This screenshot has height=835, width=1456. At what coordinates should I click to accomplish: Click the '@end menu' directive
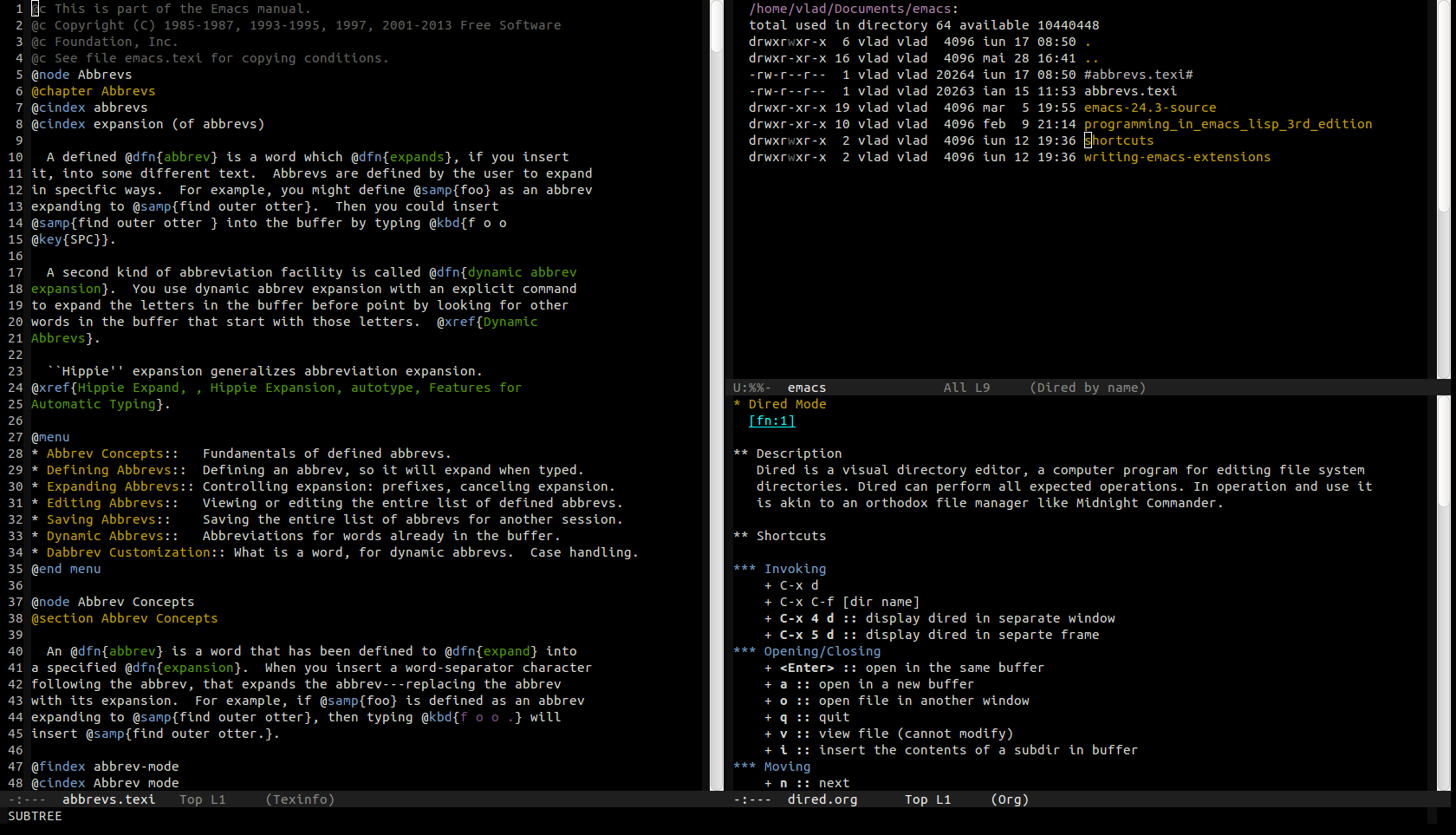66,569
